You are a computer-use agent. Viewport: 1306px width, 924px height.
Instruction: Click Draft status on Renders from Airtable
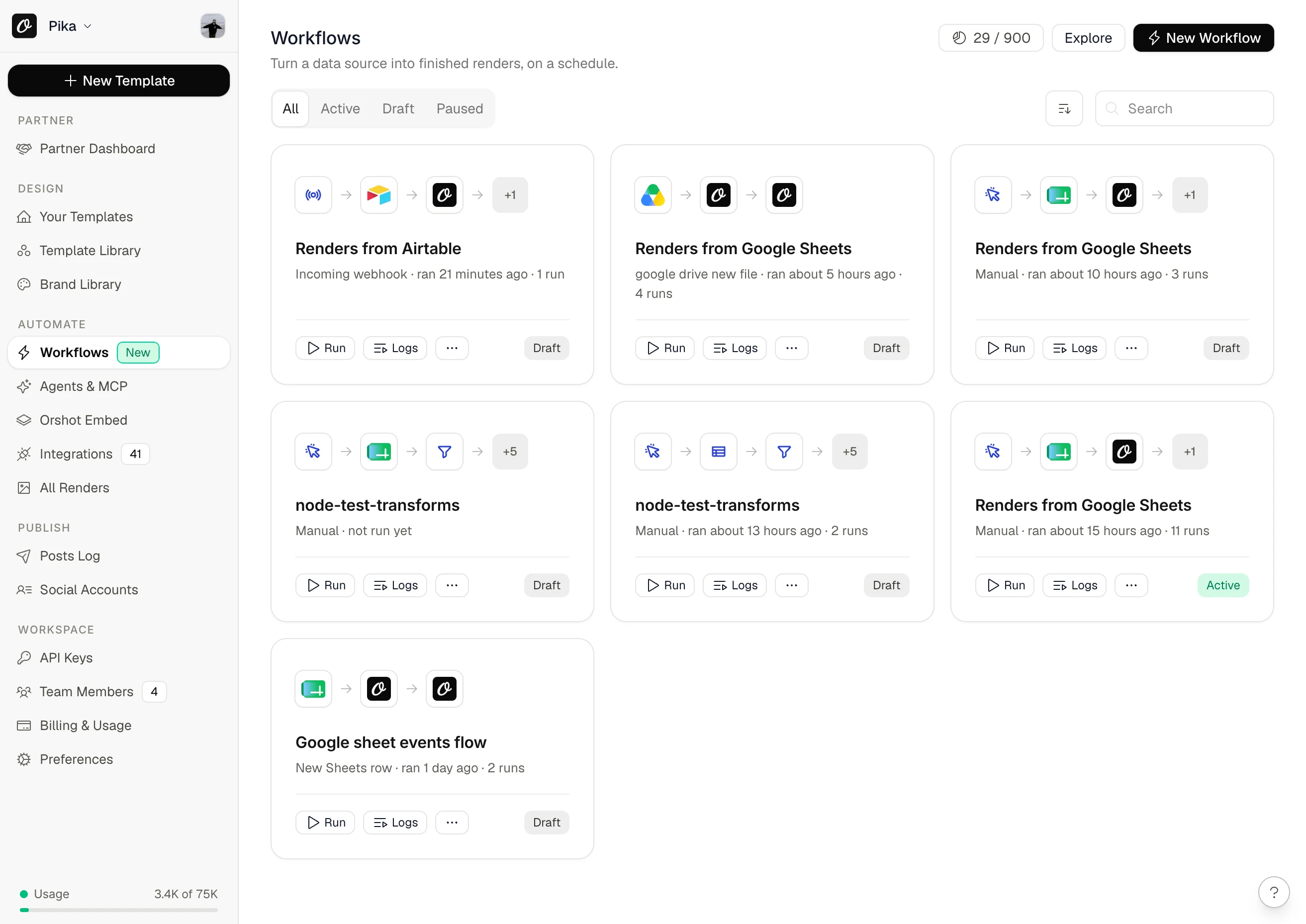(546, 348)
